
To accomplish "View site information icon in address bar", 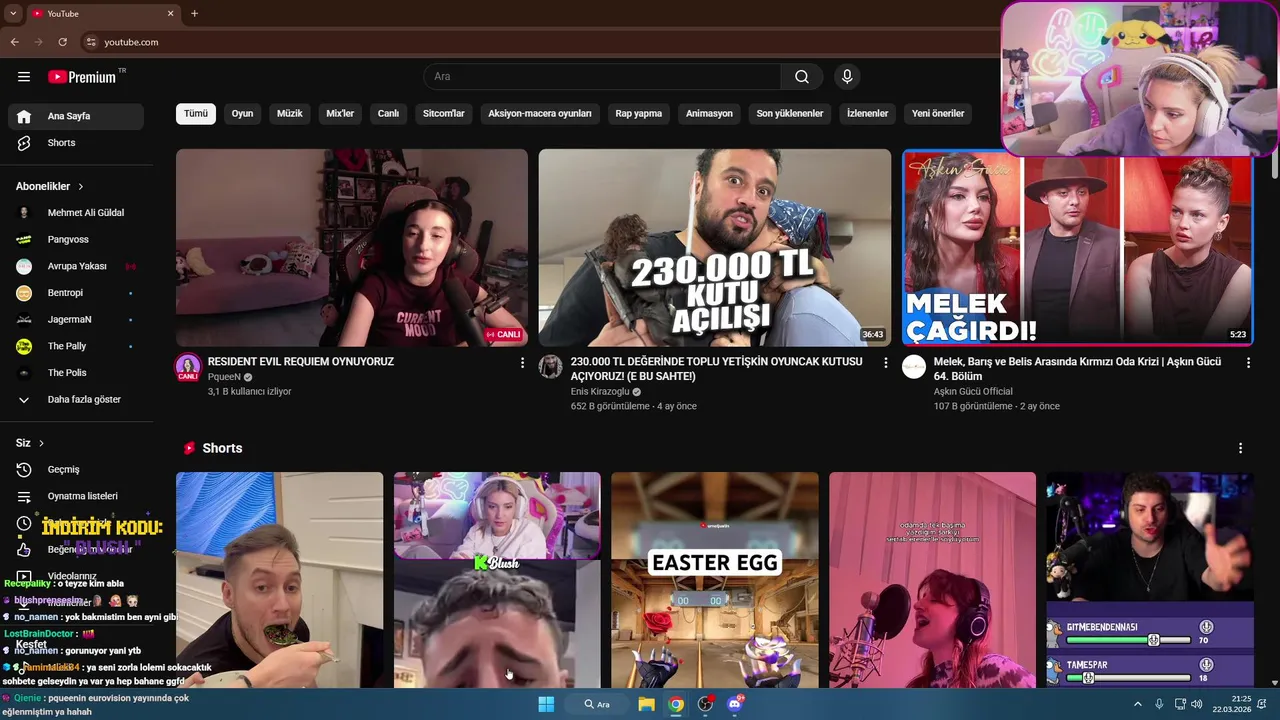I will click(91, 42).
